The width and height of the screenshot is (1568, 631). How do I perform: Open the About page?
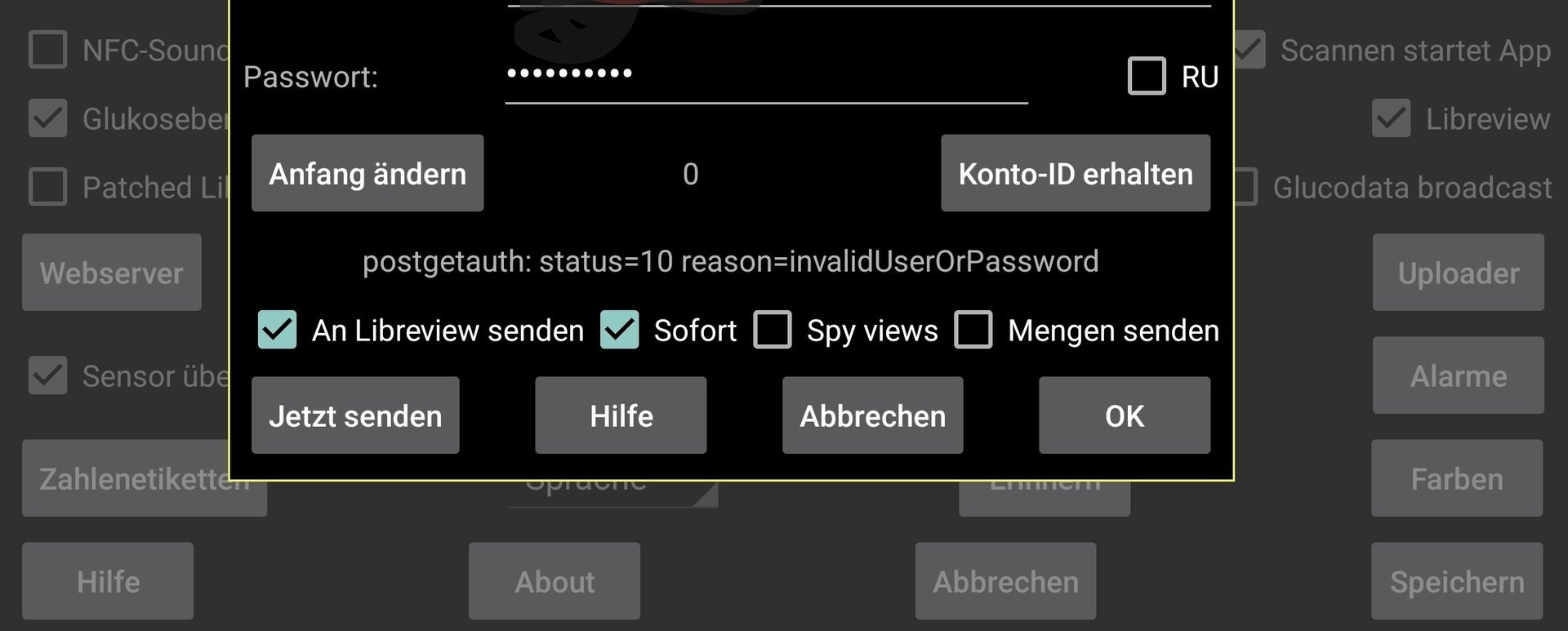555,581
